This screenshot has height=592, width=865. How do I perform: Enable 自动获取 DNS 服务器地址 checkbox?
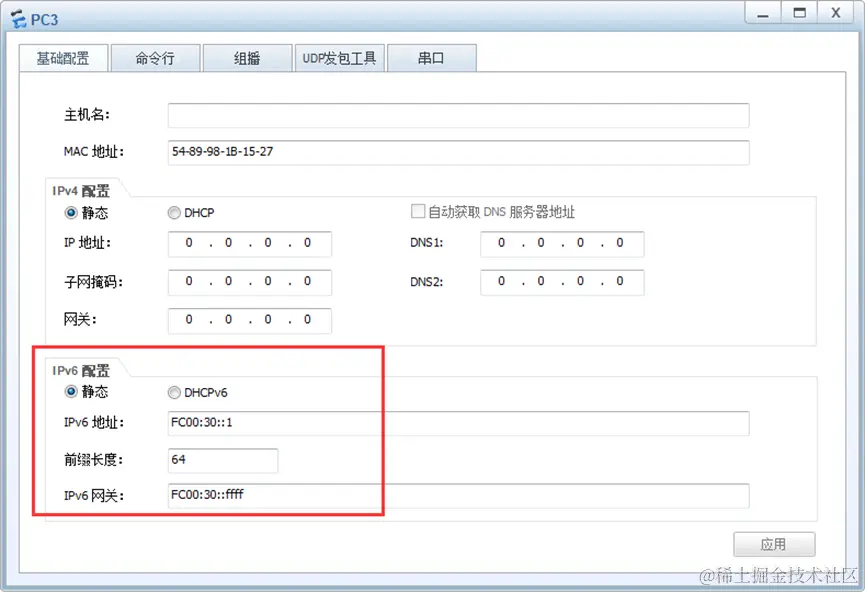point(418,211)
